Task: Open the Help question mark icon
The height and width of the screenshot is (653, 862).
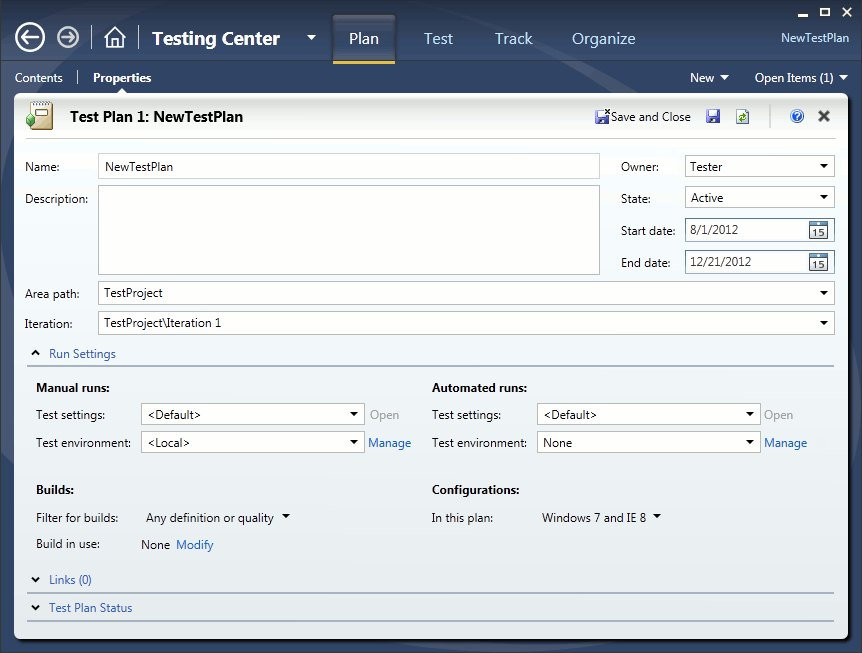Action: pyautogui.click(x=797, y=117)
